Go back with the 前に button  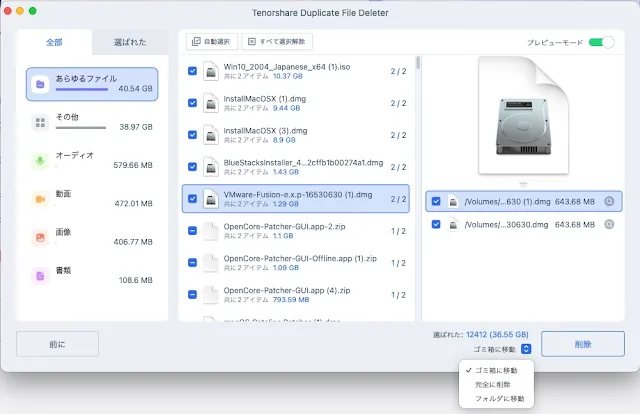(57, 344)
